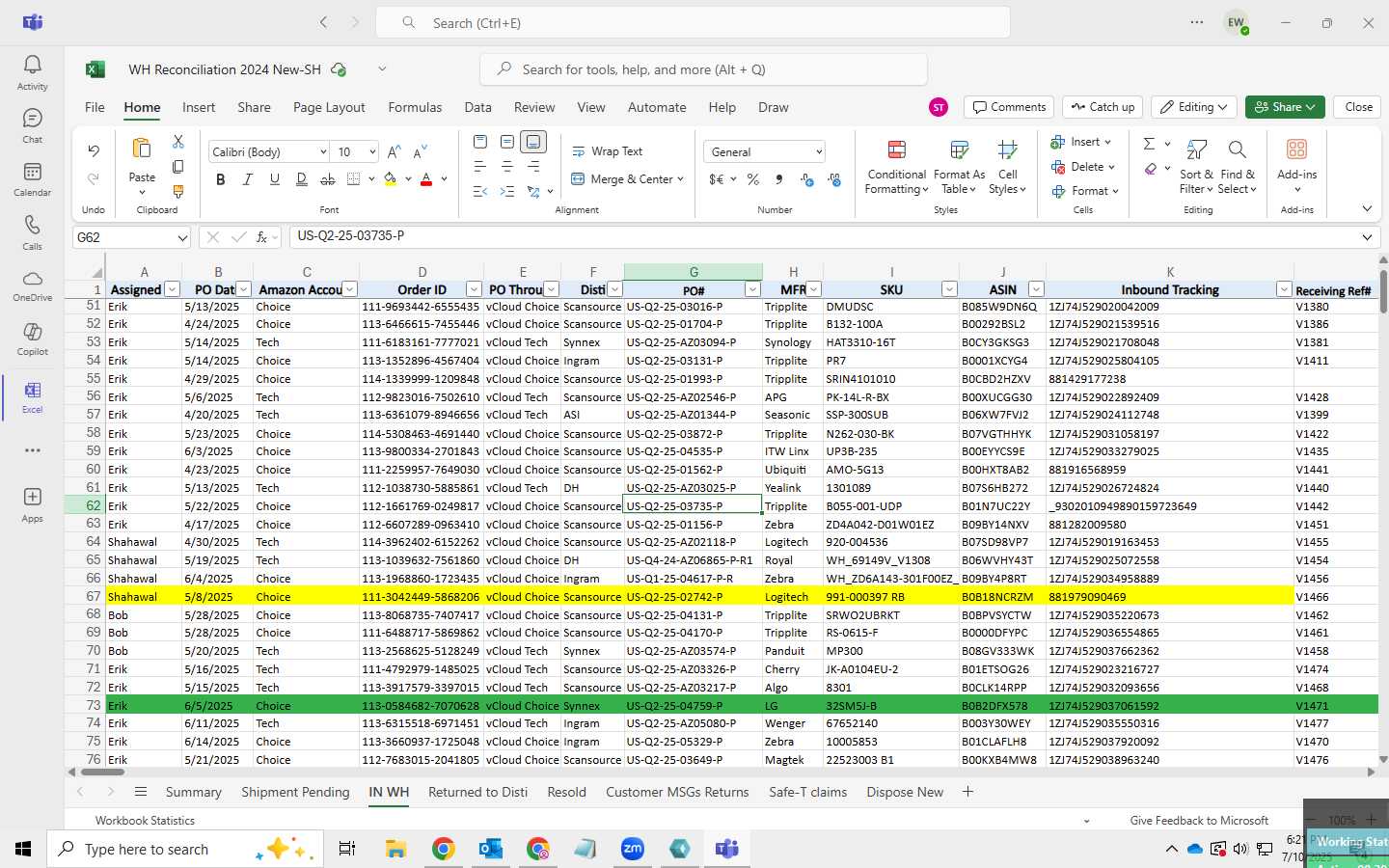
Task: Click the Search for tools box
Action: point(703,69)
